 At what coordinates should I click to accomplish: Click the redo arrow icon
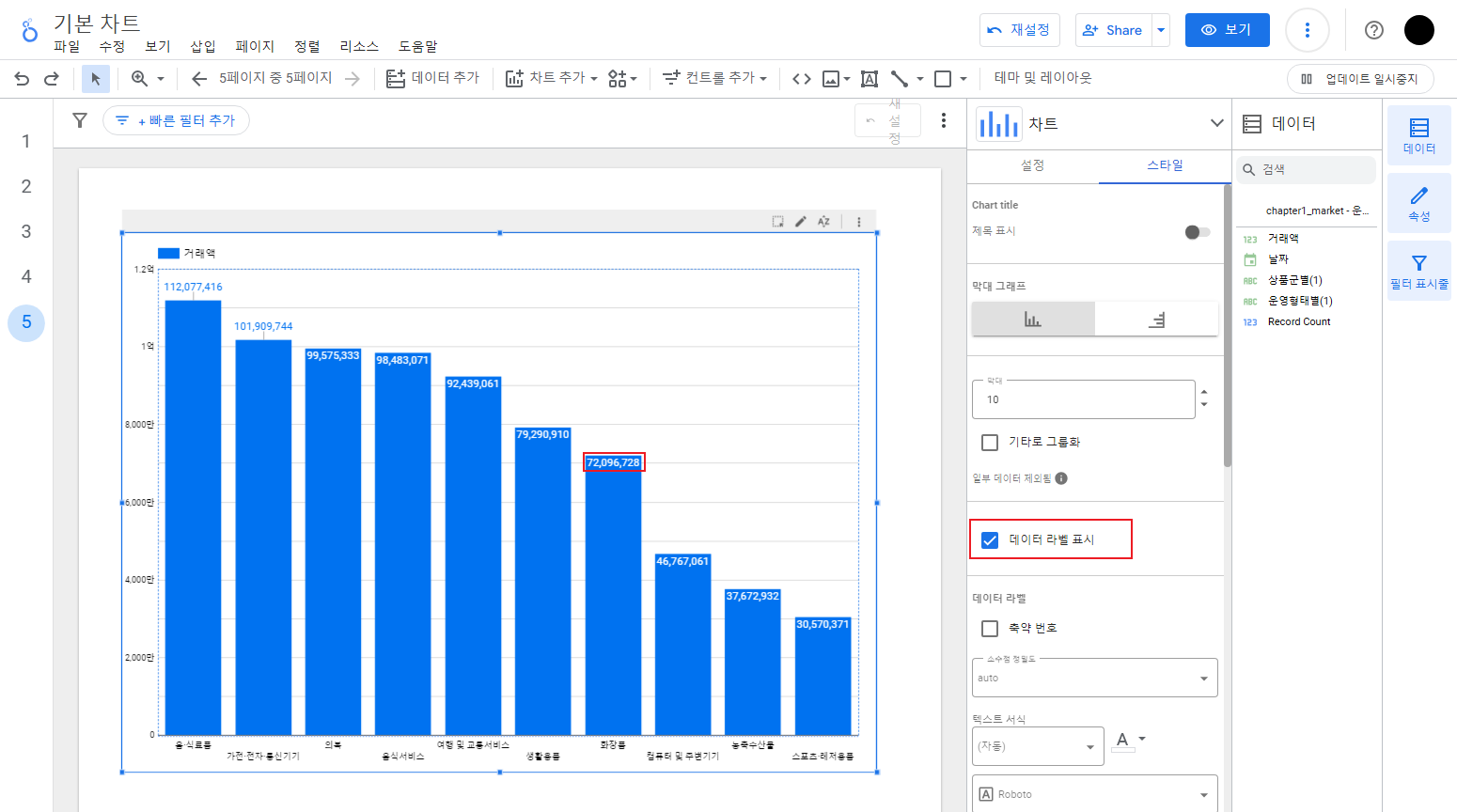(52, 79)
